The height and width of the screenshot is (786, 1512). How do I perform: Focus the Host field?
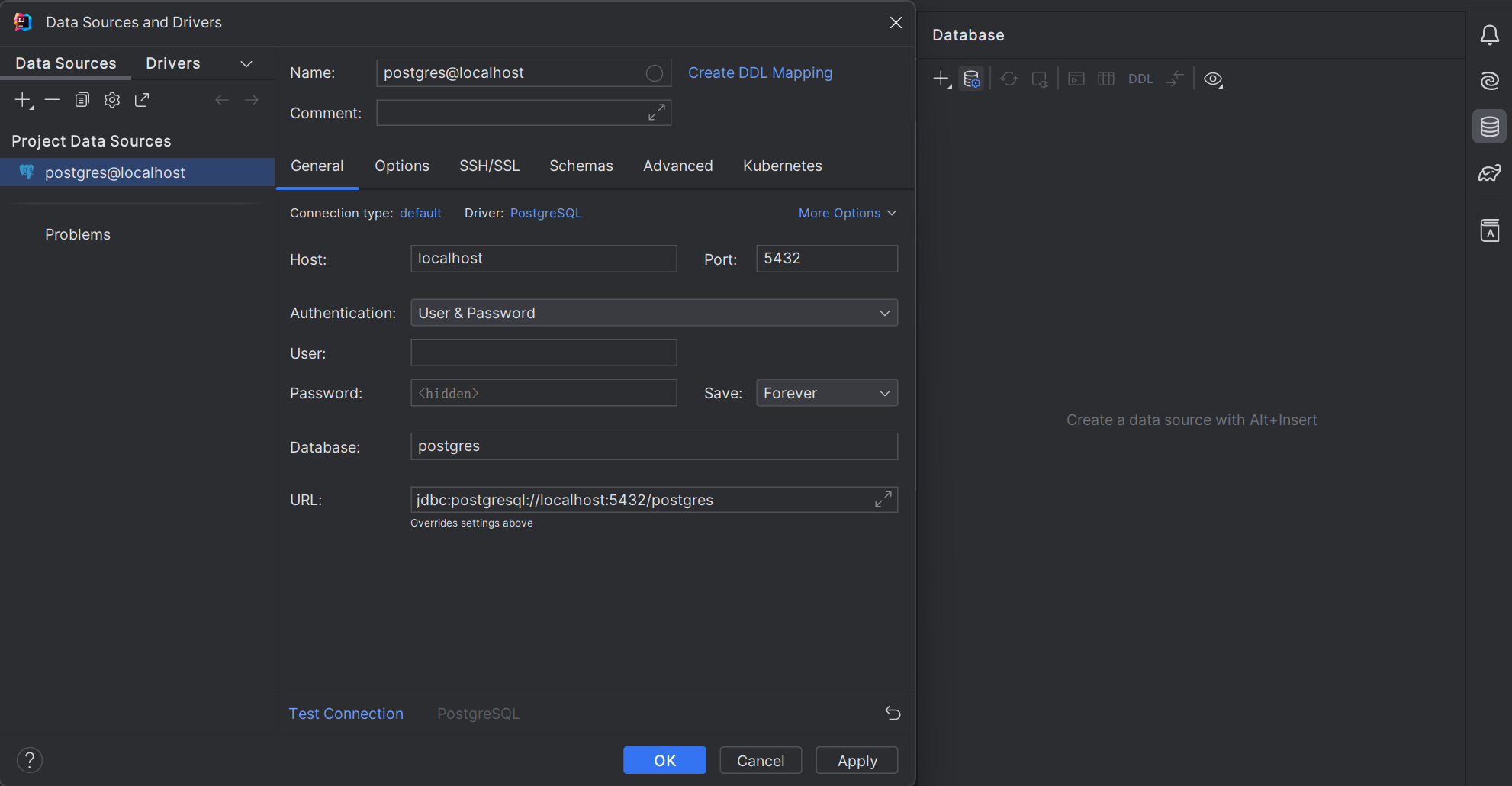pyautogui.click(x=544, y=259)
